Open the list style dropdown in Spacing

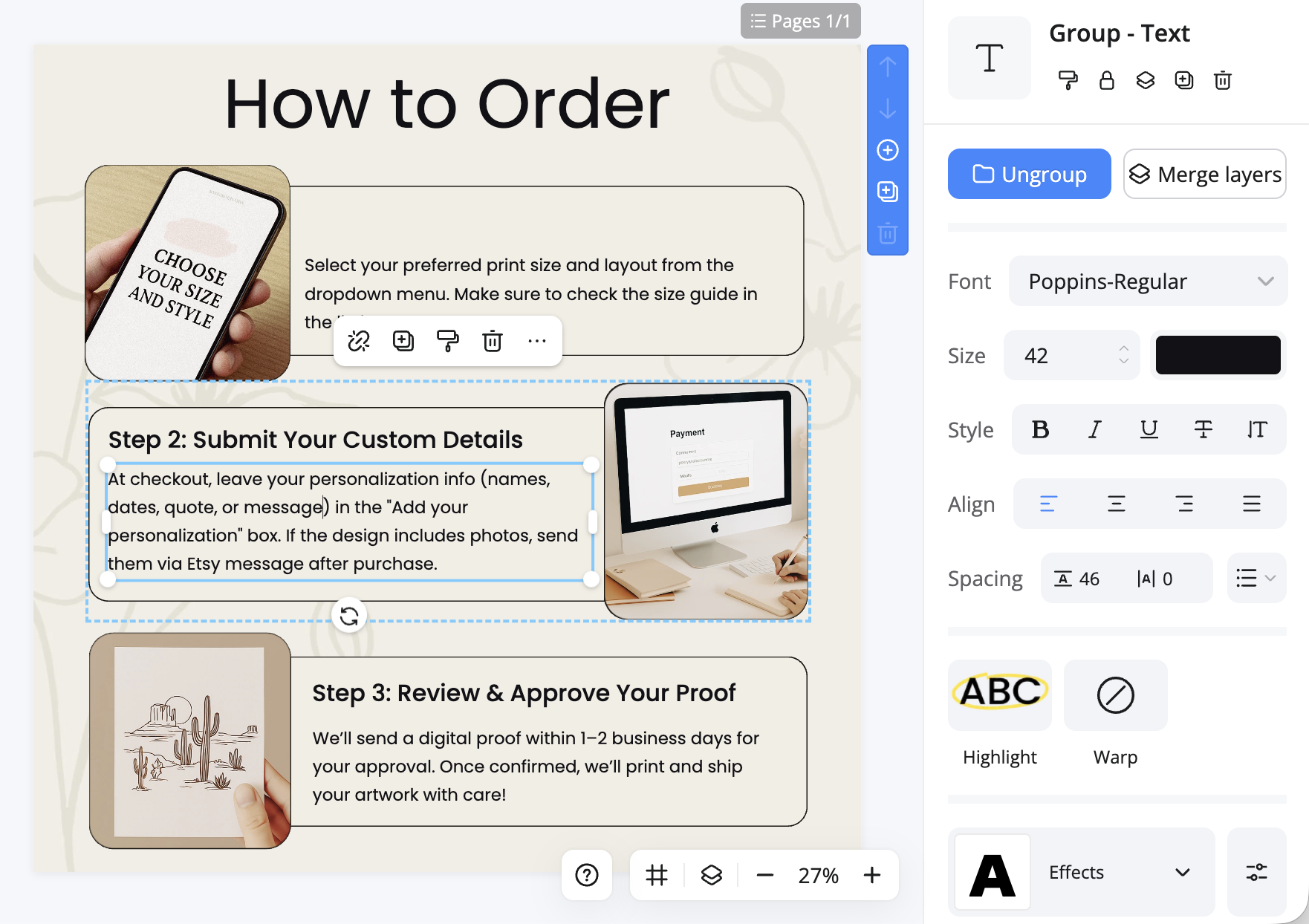coord(1256,578)
